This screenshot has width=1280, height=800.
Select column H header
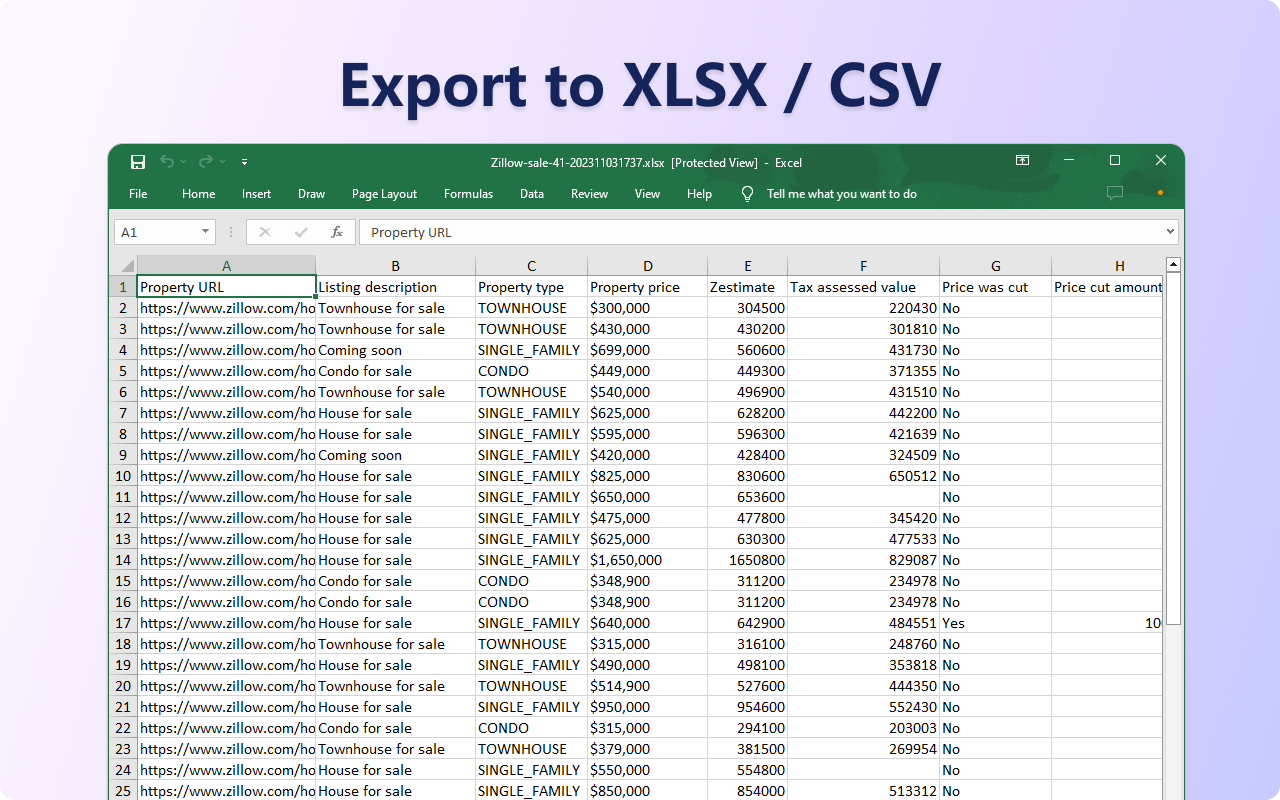point(1108,266)
